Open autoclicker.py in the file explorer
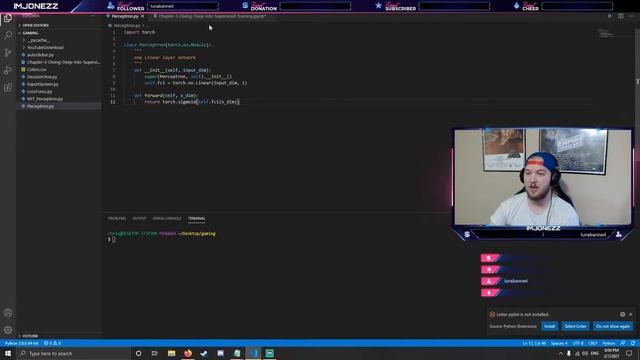The width and height of the screenshot is (640, 360). (x=59, y=55)
